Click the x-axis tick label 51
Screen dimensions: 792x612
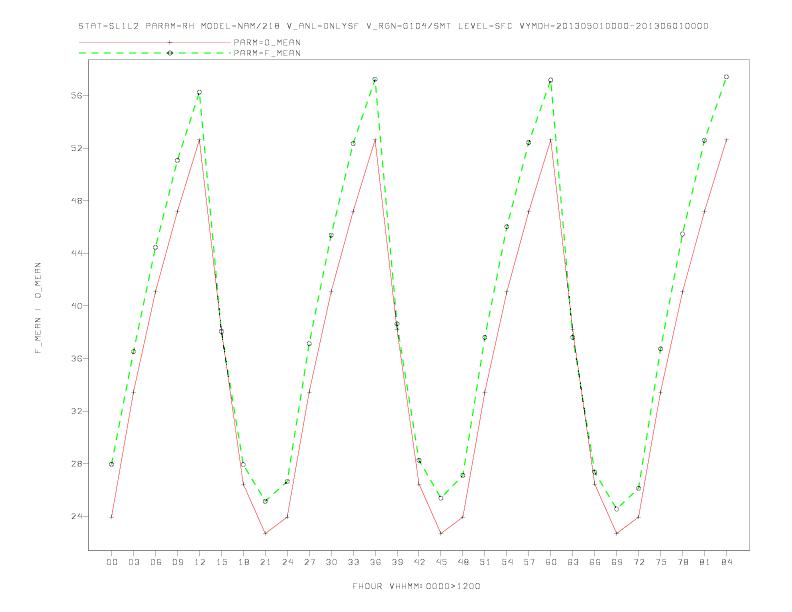pos(485,562)
